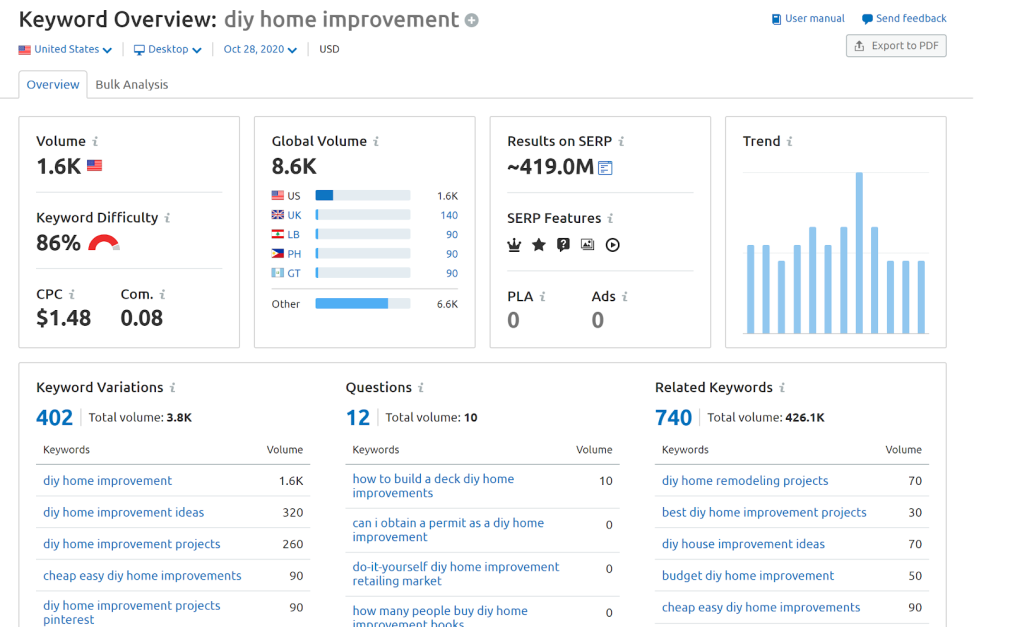
Task: Open the Desktop device dropdown
Action: point(167,50)
